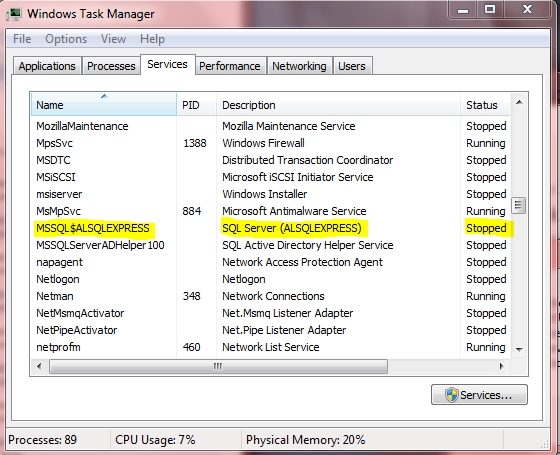Open the Help menu
The height and width of the screenshot is (455, 560).
point(152,39)
